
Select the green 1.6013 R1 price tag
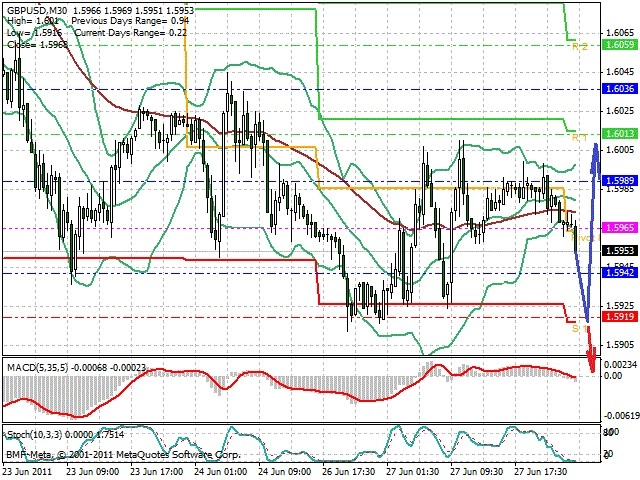[620, 133]
